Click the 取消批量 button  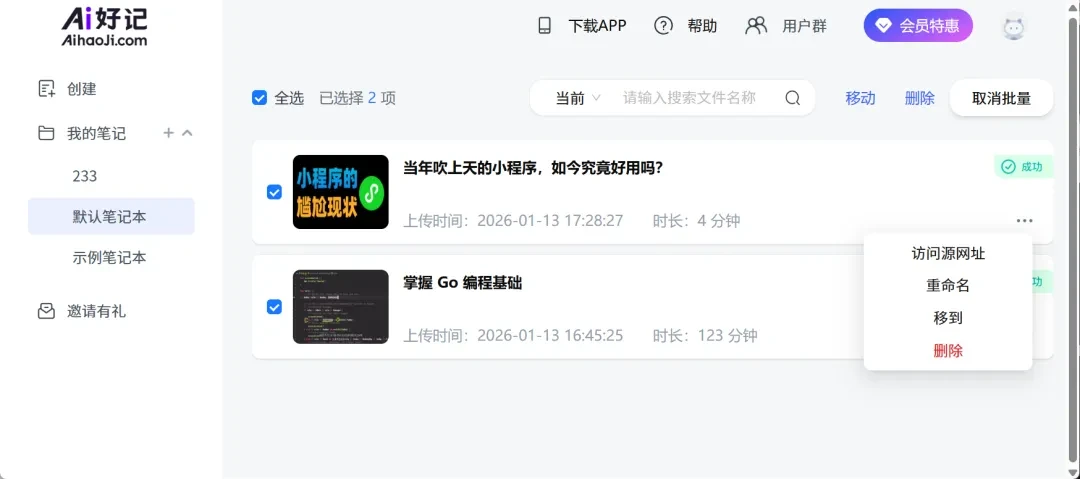[x=1001, y=98]
